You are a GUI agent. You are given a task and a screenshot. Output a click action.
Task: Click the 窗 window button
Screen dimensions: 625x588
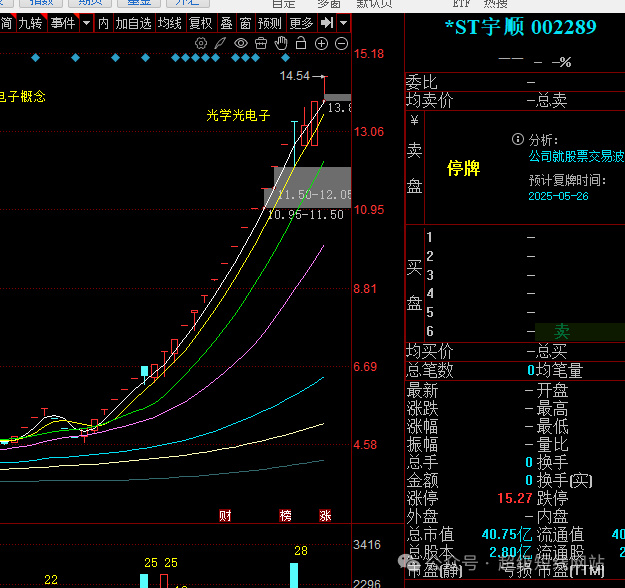point(246,23)
